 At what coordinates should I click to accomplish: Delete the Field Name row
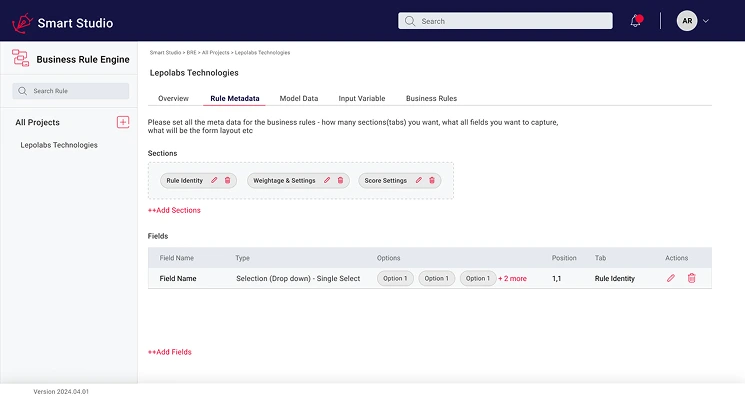coord(691,278)
